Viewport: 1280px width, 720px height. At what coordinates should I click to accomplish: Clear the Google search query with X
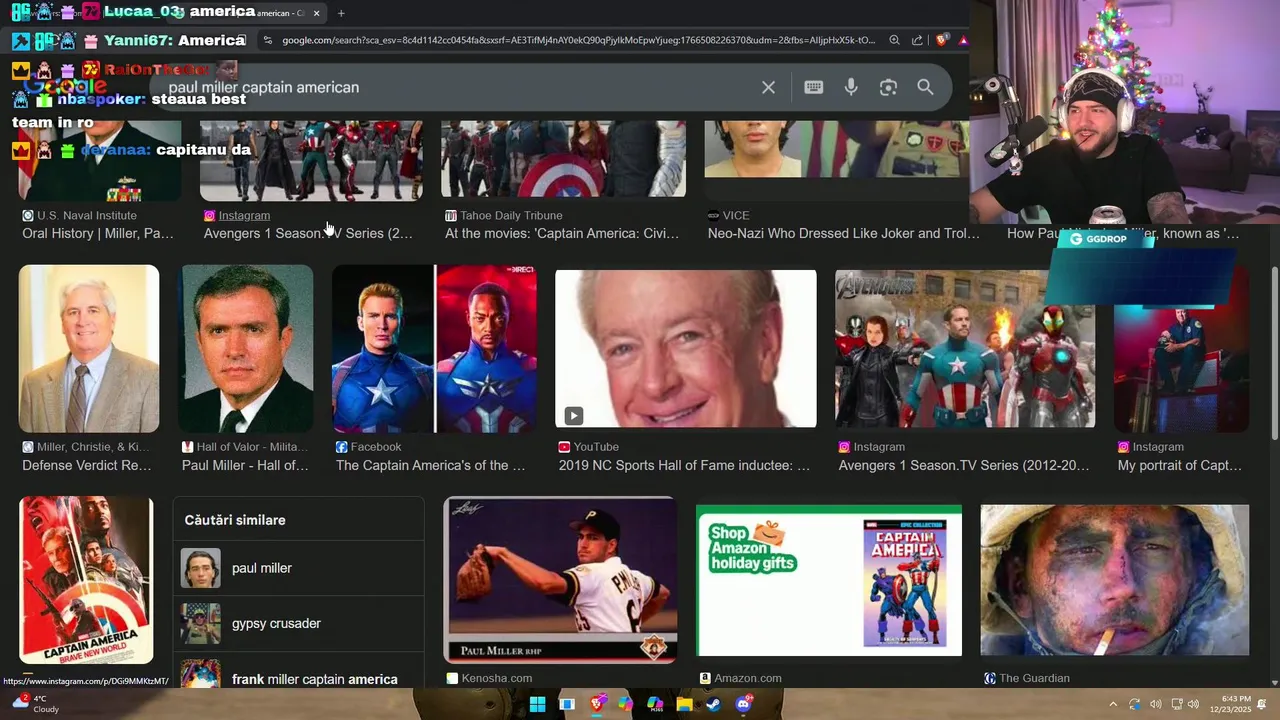(768, 88)
